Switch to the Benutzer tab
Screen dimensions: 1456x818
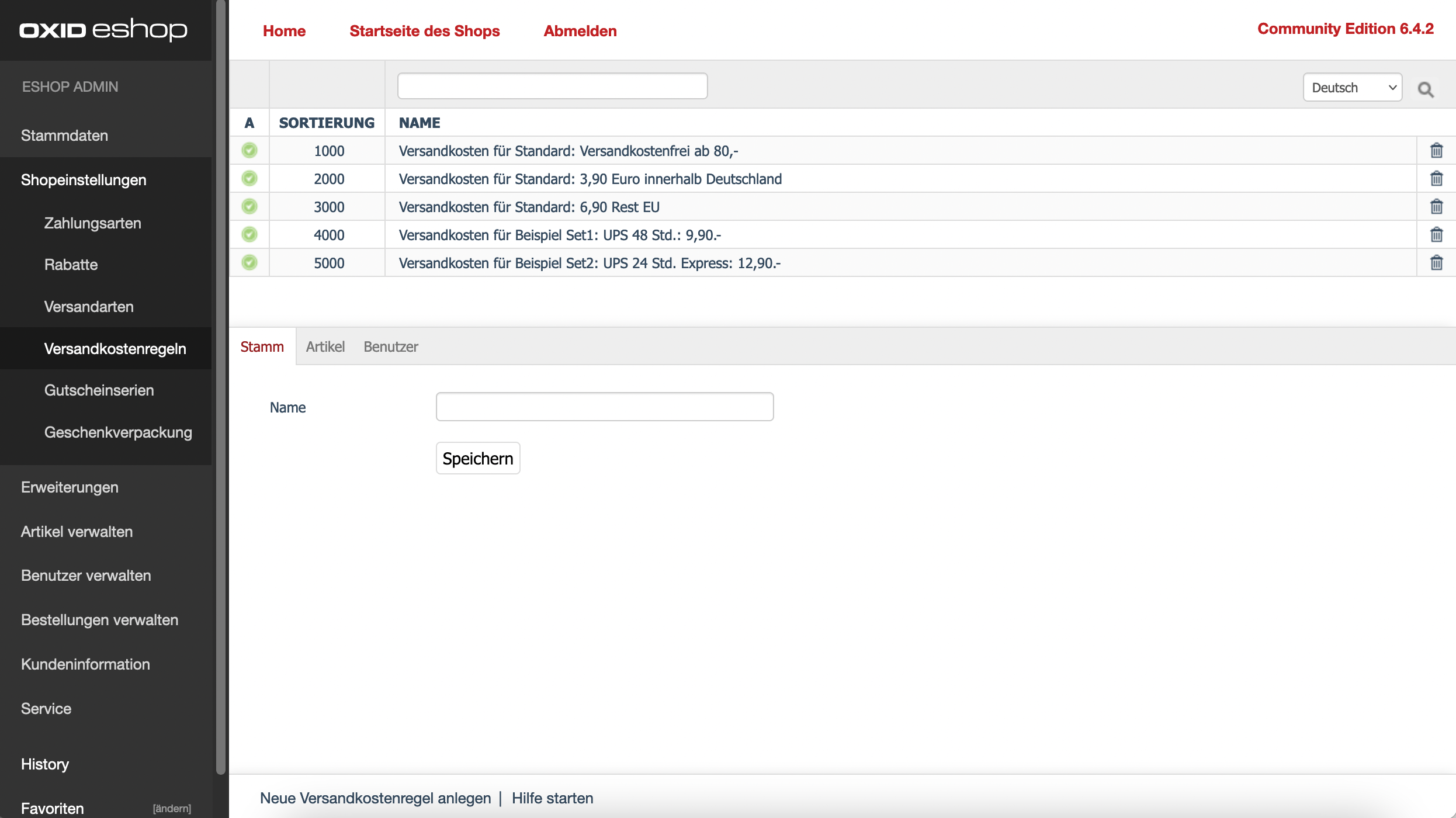pyautogui.click(x=391, y=346)
